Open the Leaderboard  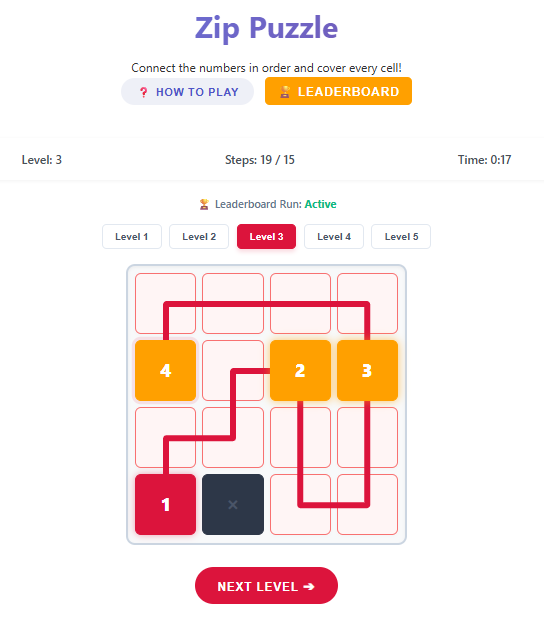[338, 91]
